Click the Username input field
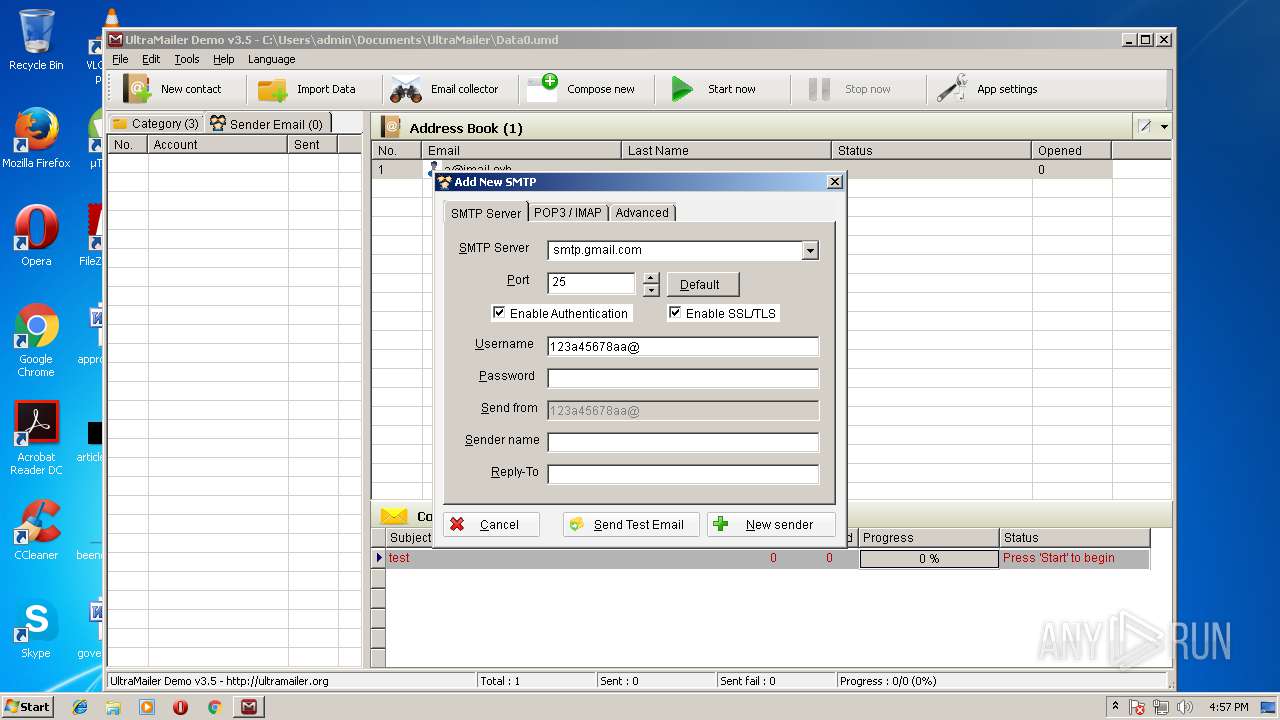 pos(683,346)
